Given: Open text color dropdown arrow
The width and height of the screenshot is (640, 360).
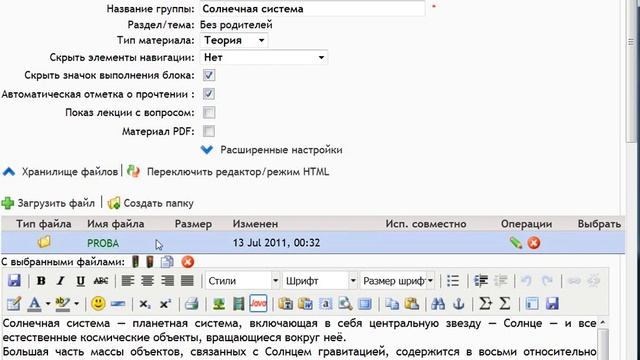Looking at the screenshot, I should 48,304.
